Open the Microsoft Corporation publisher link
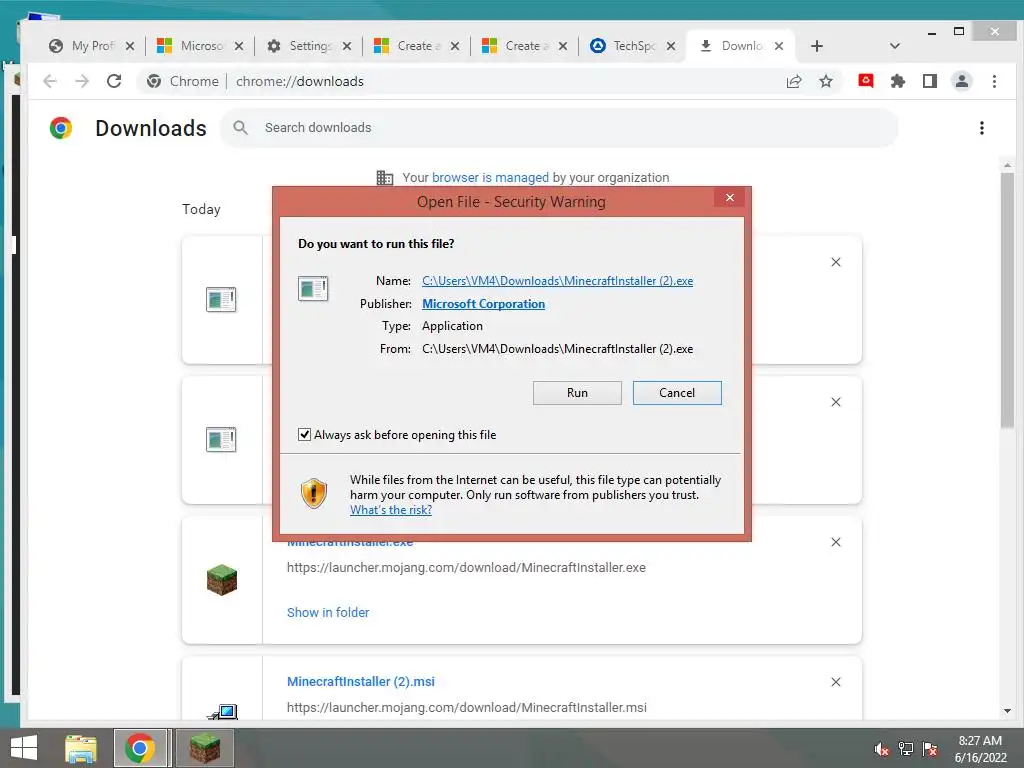Screen dimensions: 1024x768 (x=483, y=304)
